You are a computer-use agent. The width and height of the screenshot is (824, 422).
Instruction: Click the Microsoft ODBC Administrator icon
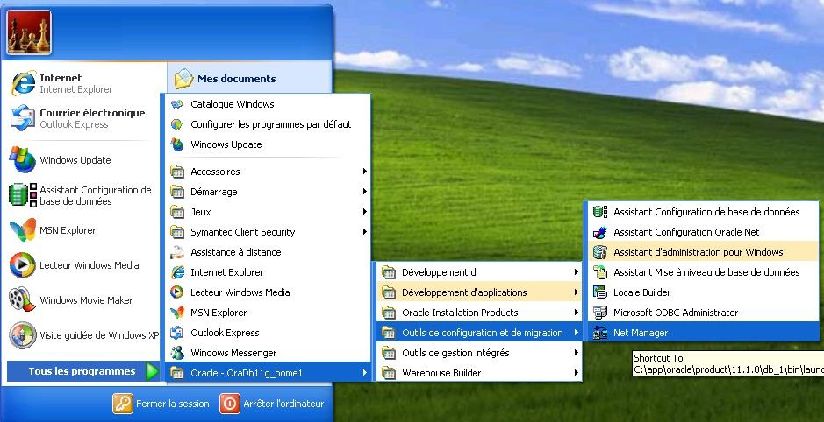tap(600, 313)
